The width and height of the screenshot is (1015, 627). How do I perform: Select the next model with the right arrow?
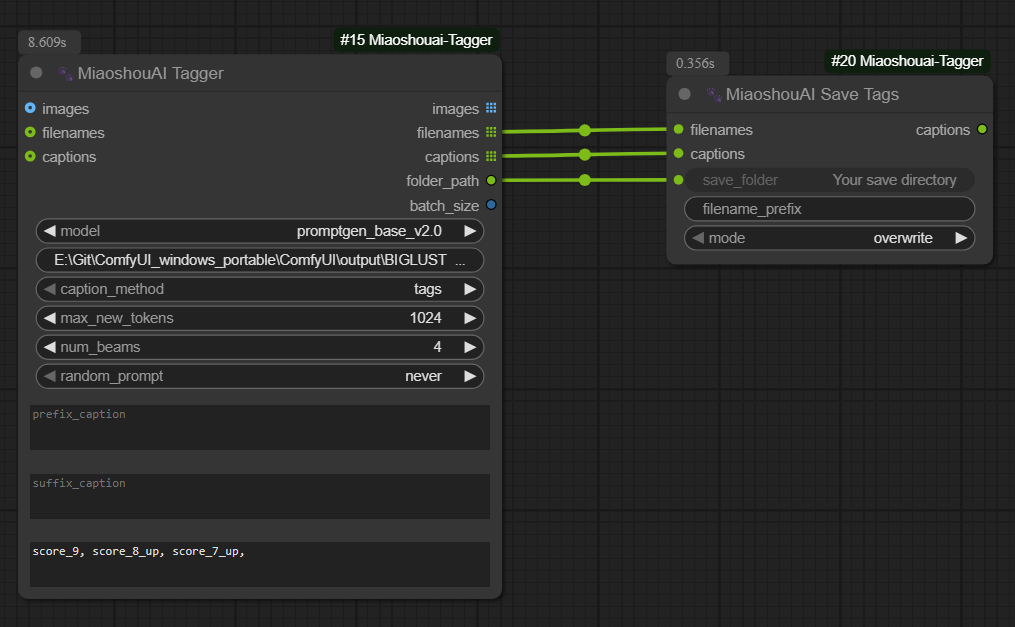470,231
